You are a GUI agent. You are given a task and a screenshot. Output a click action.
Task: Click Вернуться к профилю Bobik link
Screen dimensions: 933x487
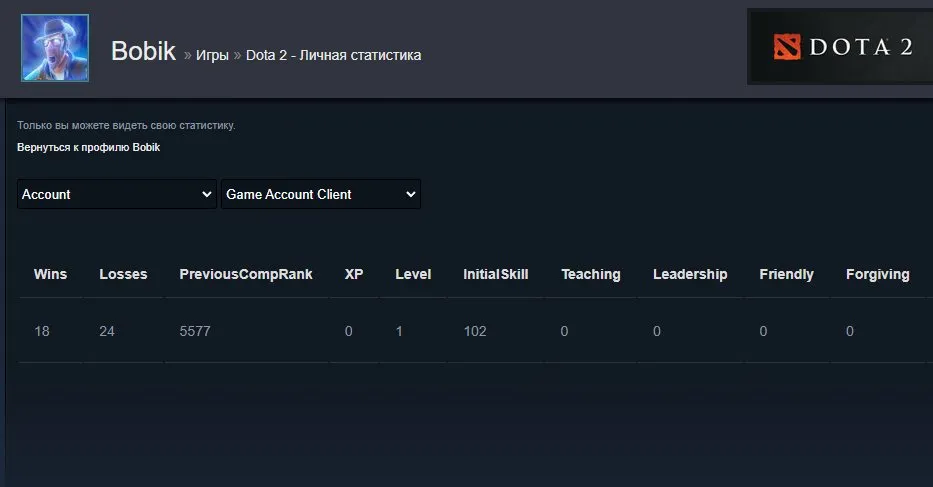click(88, 147)
